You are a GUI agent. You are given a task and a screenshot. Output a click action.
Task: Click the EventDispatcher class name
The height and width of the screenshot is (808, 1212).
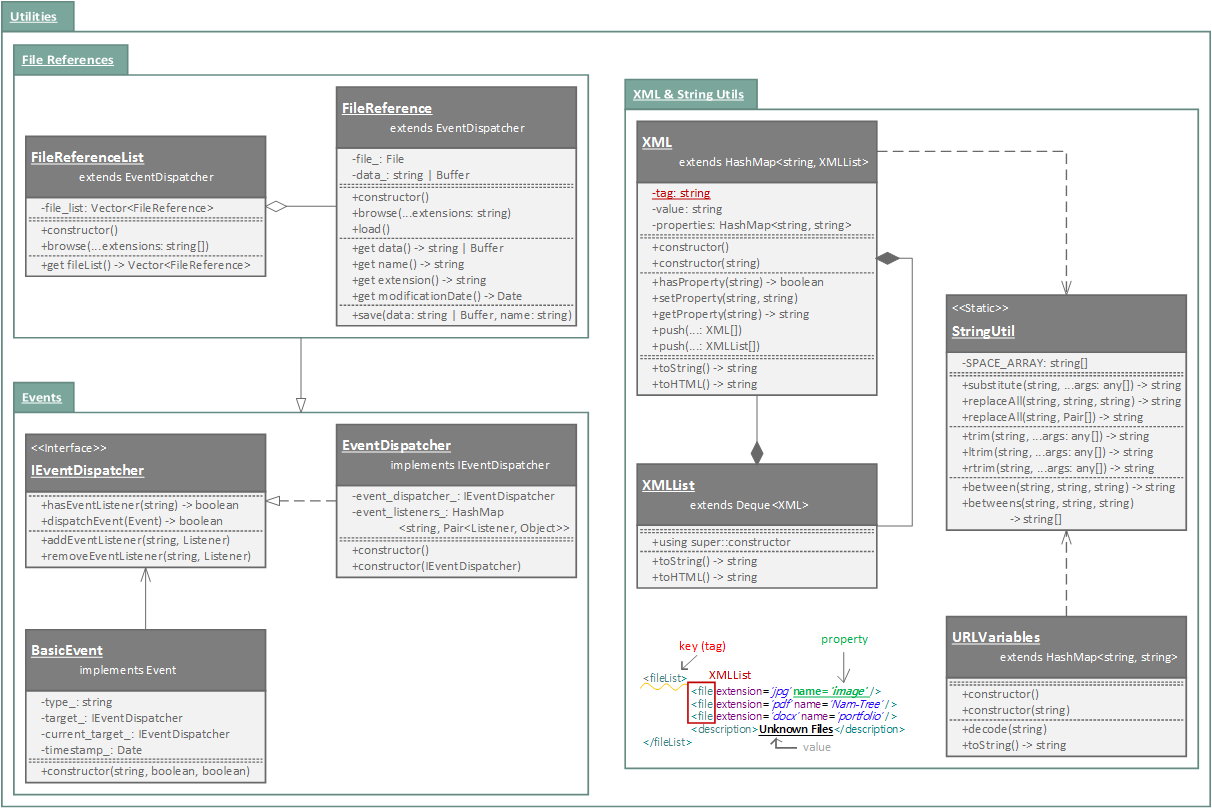(396, 445)
